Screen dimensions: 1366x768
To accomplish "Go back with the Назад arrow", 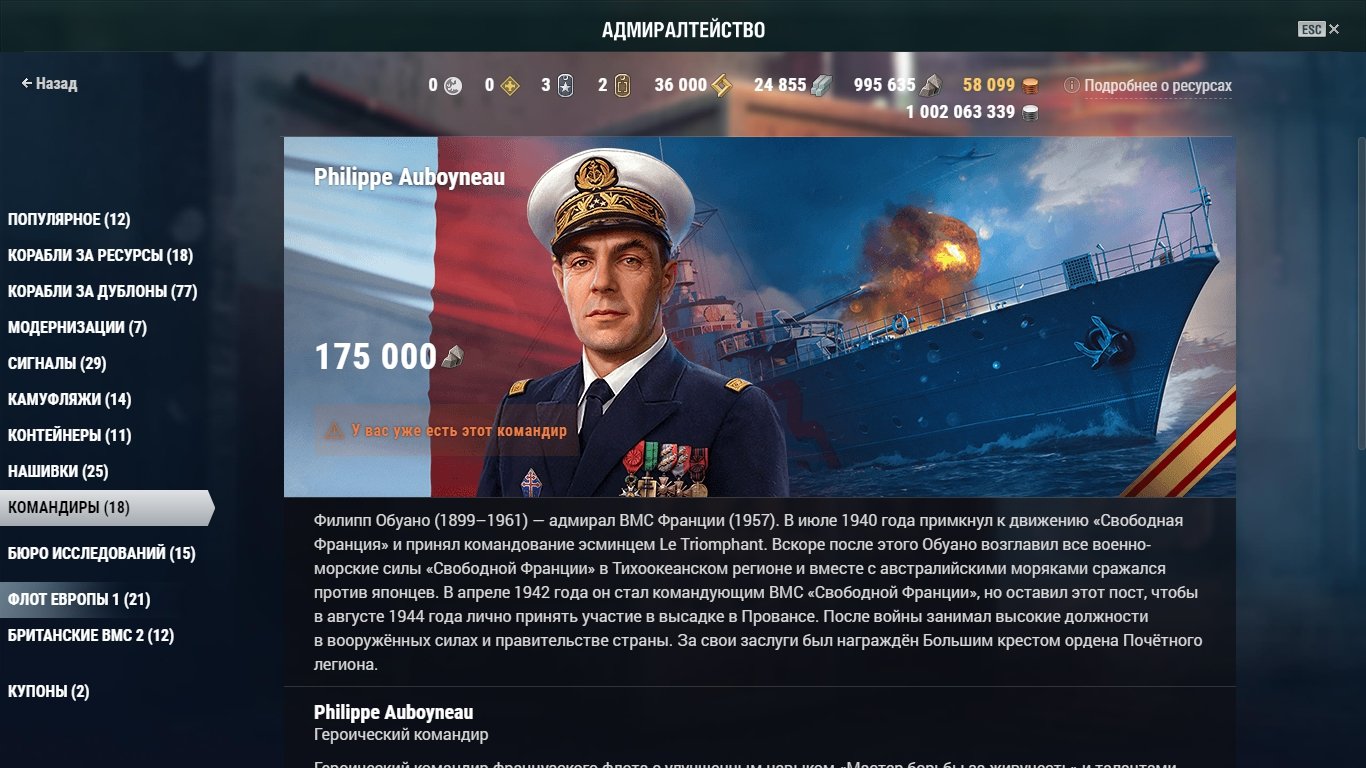I will (x=49, y=84).
